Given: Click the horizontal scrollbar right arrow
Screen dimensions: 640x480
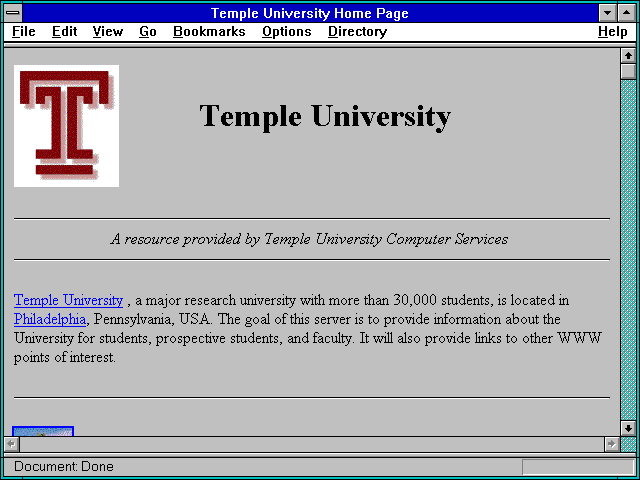Looking at the screenshot, I should [611, 444].
